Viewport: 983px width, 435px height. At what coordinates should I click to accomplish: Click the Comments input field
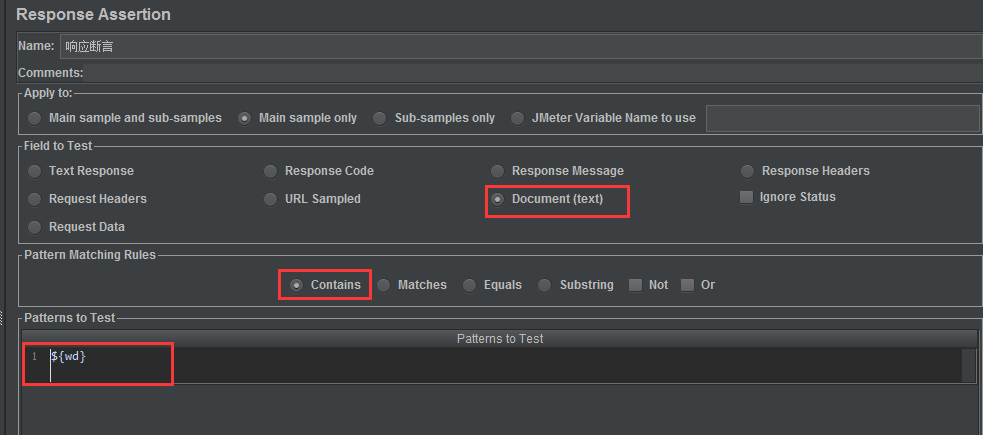click(x=532, y=73)
